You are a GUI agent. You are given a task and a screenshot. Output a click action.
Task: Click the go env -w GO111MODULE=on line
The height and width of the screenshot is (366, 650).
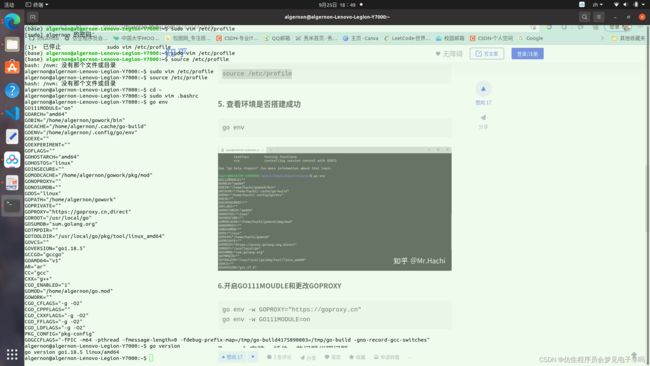266,319
